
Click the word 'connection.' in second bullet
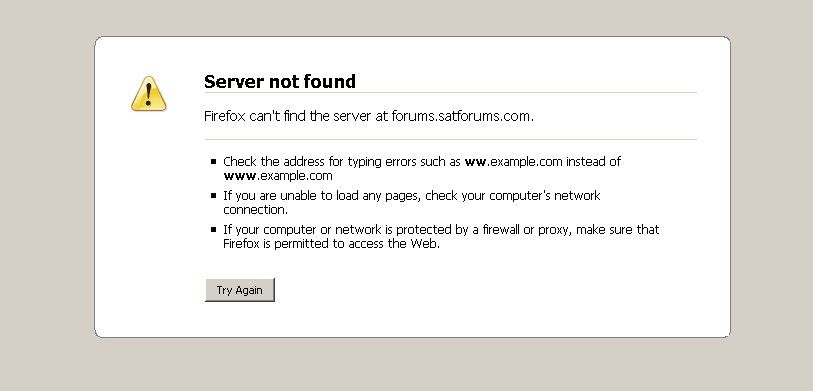[256, 210]
